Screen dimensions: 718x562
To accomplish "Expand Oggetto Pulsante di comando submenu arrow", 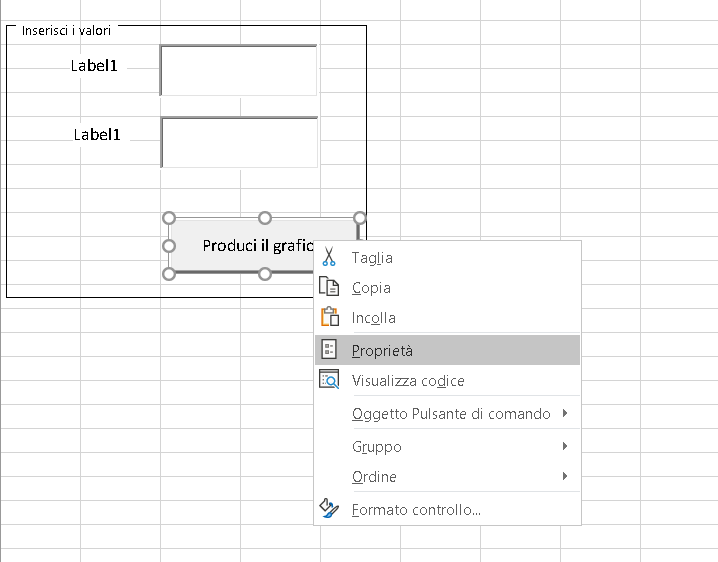I will (565, 413).
